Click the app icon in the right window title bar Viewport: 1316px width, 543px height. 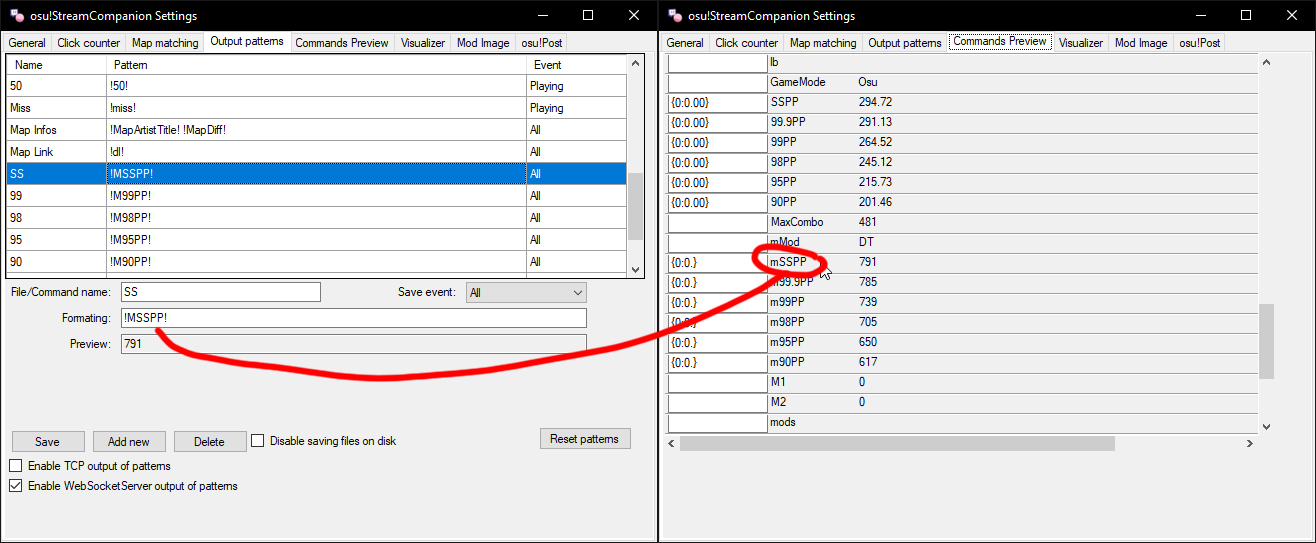674,16
